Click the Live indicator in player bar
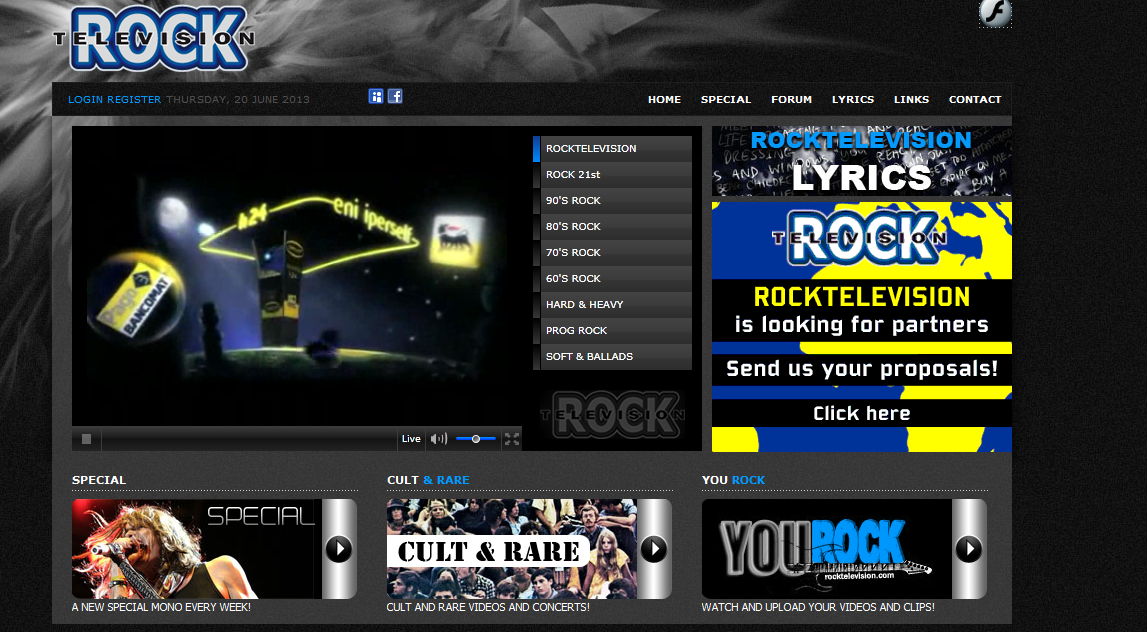The image size is (1147, 632). [x=411, y=439]
